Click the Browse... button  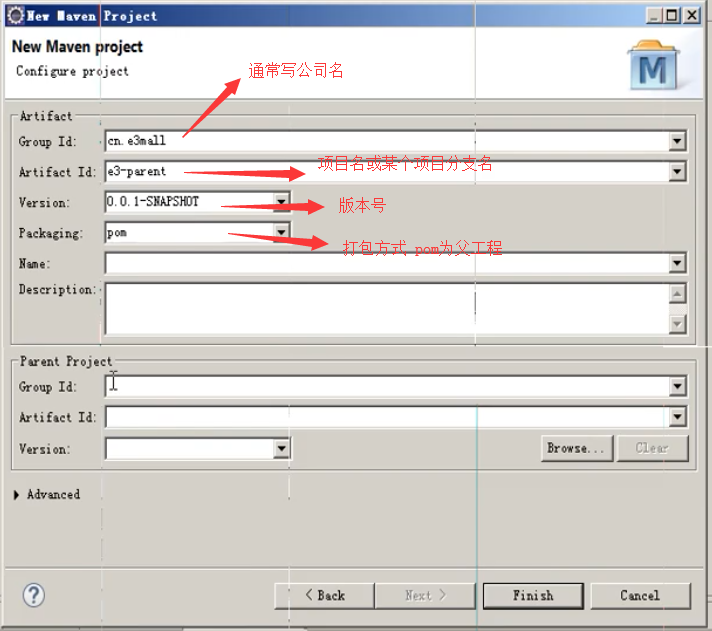[x=577, y=449]
